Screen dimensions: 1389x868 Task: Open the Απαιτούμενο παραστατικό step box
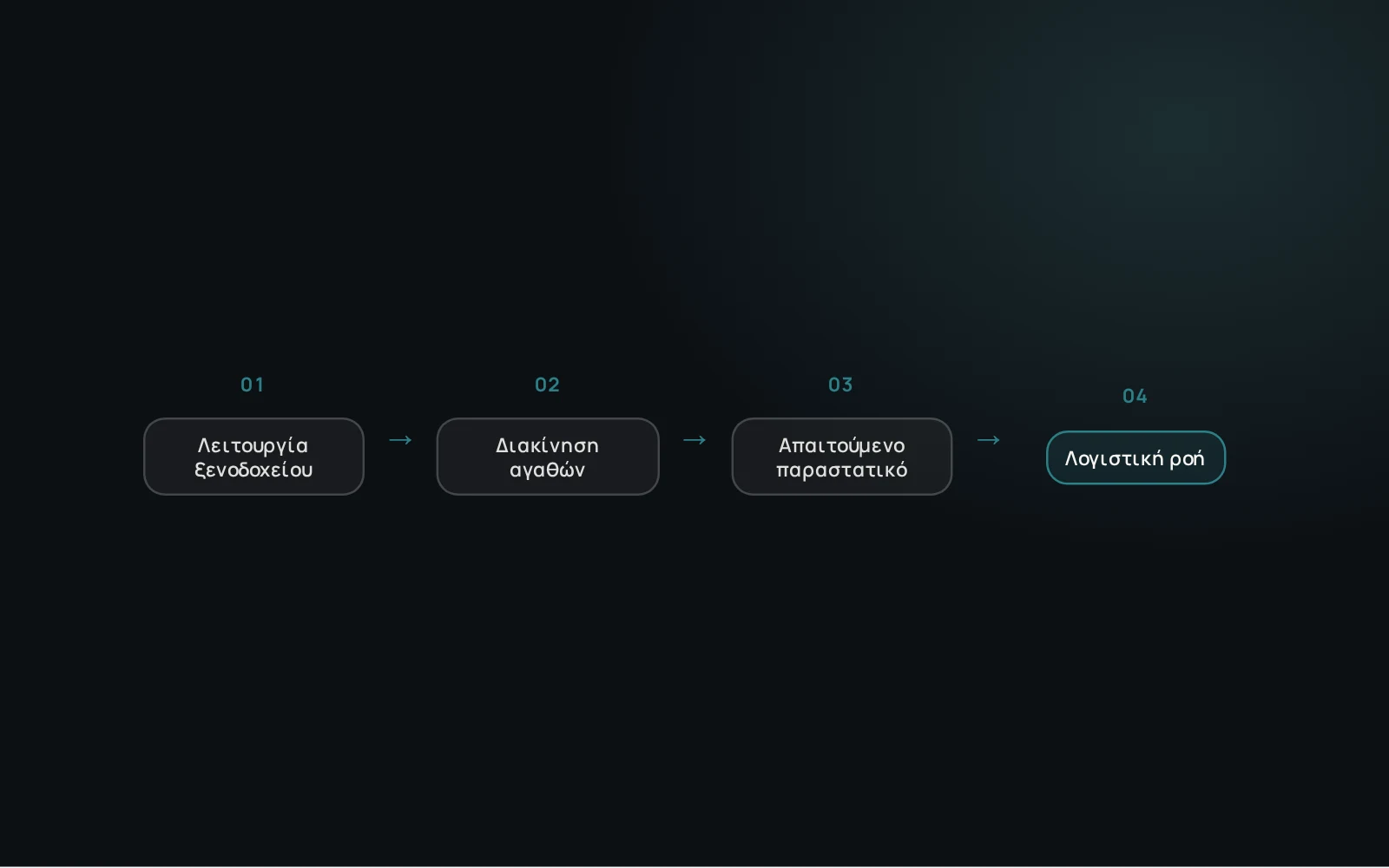tap(842, 457)
